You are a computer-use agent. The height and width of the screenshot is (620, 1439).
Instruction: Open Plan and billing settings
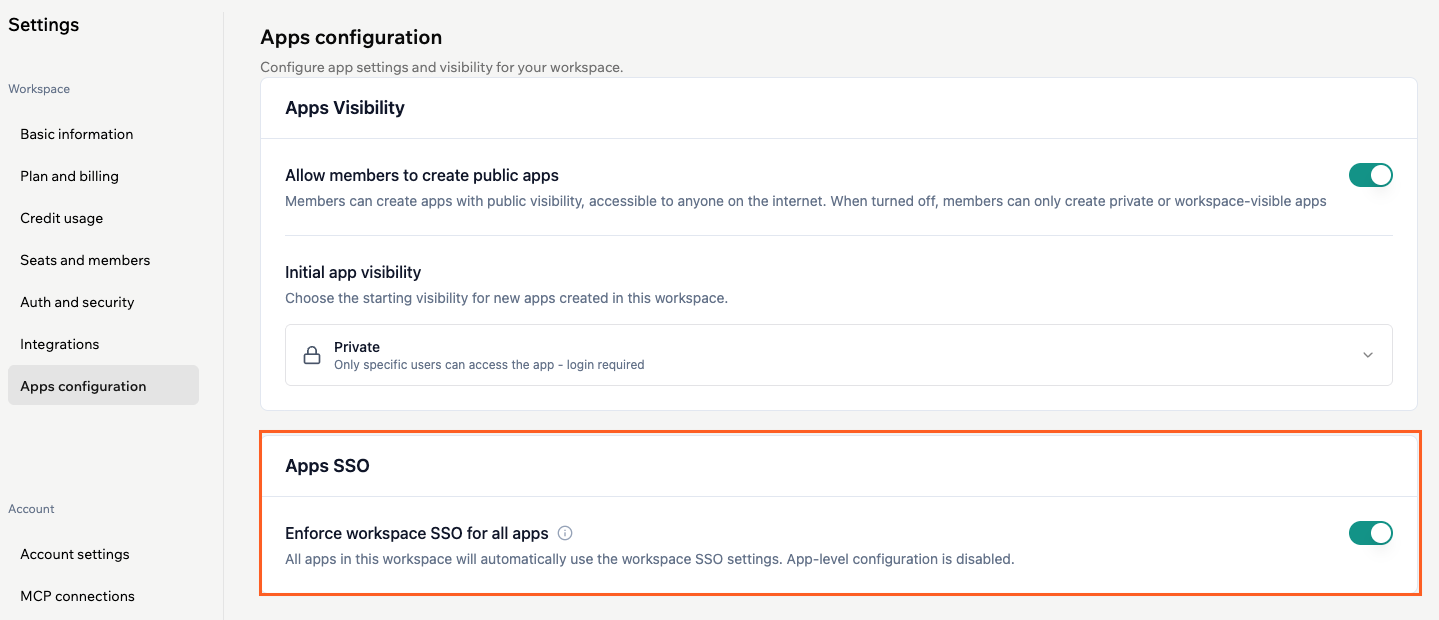pyautogui.click(x=69, y=175)
